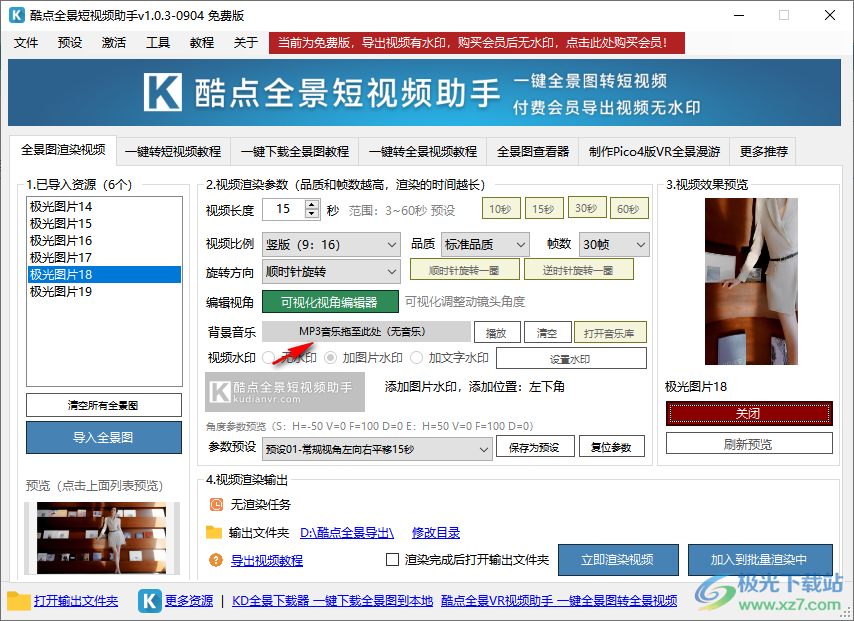Open the 视频比例 aspect ratio dropdown
This screenshot has height=621, width=854.
tap(331, 243)
